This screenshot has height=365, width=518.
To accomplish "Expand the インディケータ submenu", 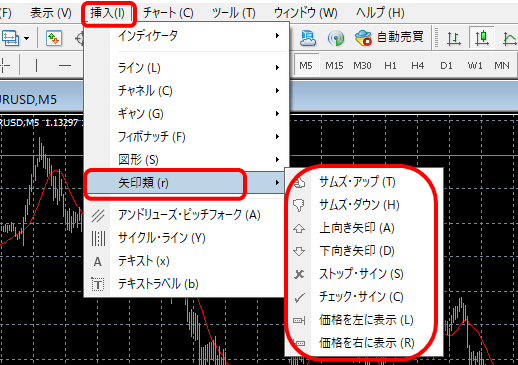I will click(x=186, y=35).
